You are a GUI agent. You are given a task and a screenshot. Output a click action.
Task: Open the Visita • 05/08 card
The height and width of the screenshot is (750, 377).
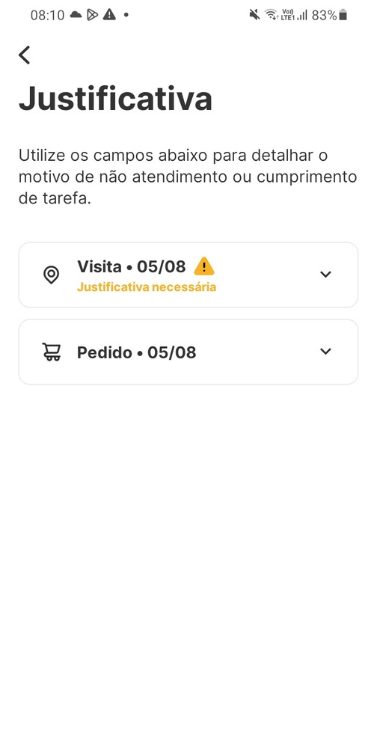point(188,275)
